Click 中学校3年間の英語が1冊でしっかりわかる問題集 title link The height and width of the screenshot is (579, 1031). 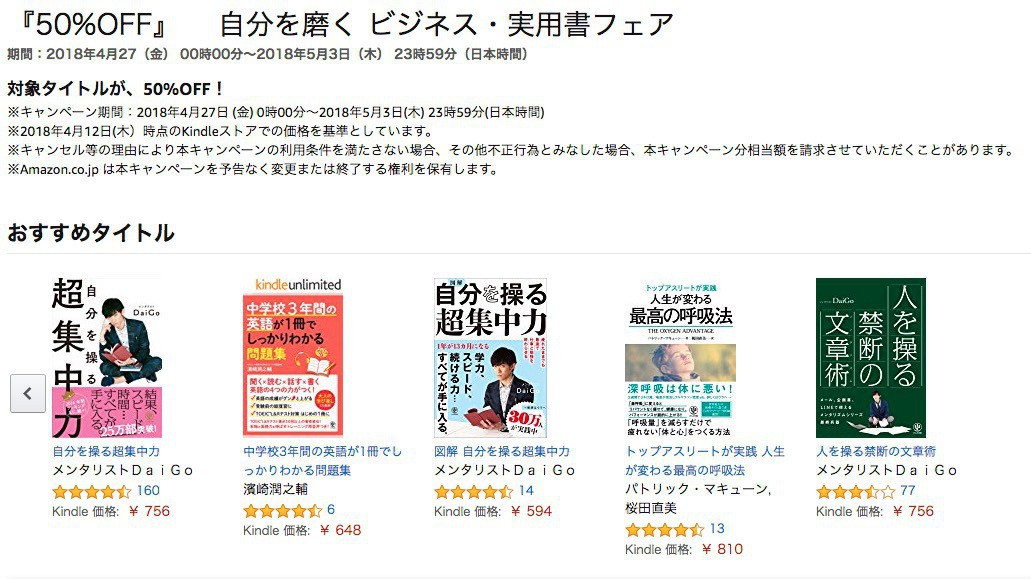(x=322, y=461)
